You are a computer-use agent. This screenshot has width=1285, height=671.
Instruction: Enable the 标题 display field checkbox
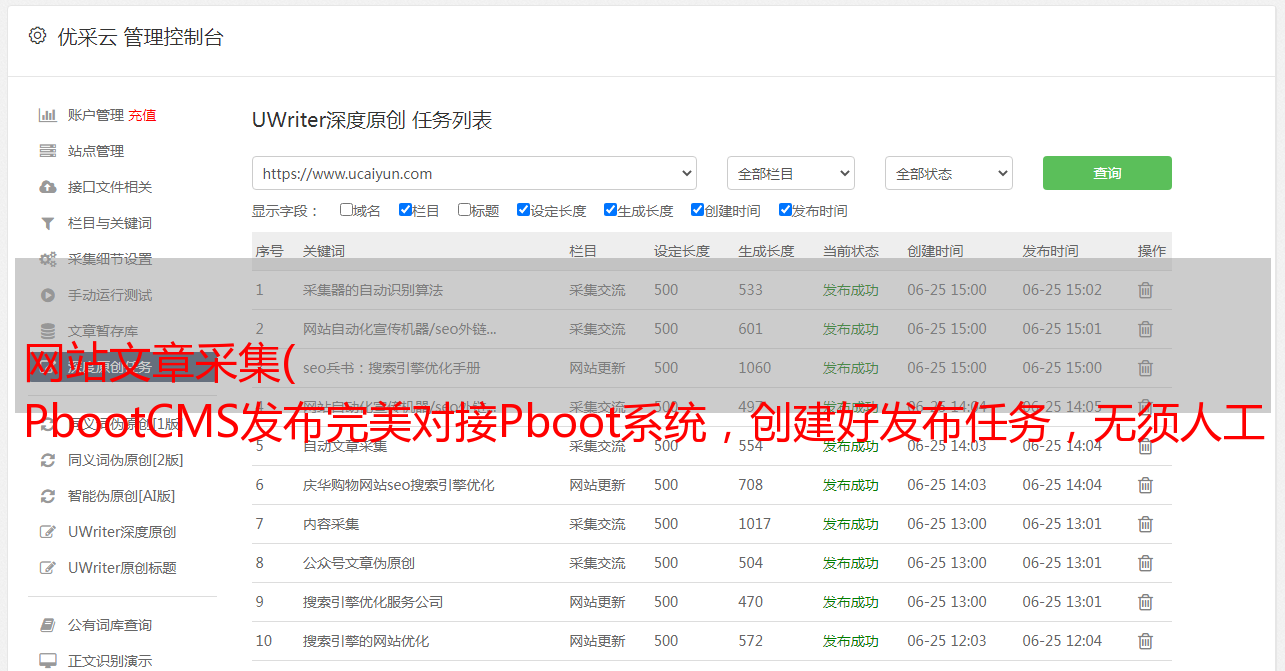click(x=464, y=210)
